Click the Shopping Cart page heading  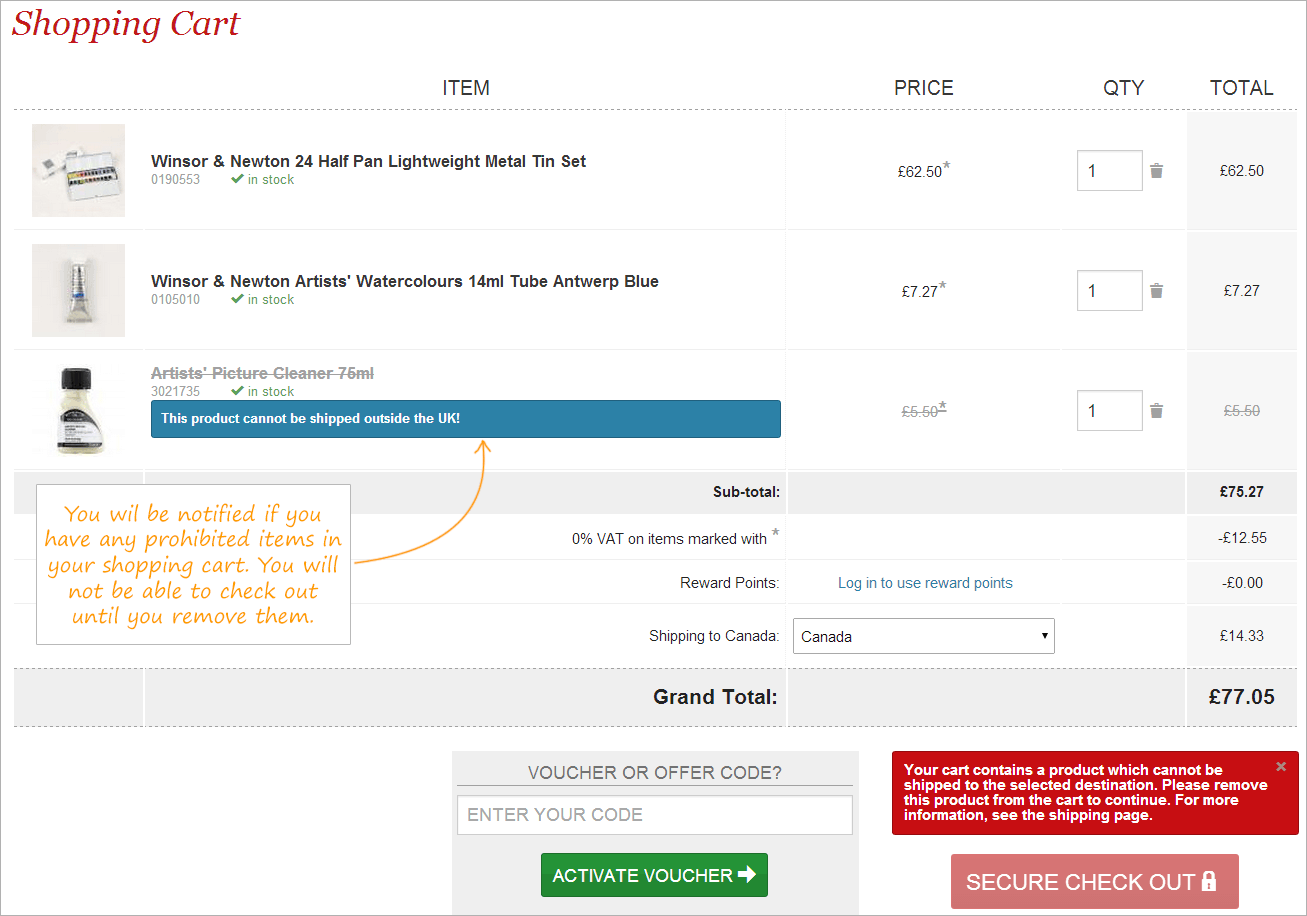126,23
